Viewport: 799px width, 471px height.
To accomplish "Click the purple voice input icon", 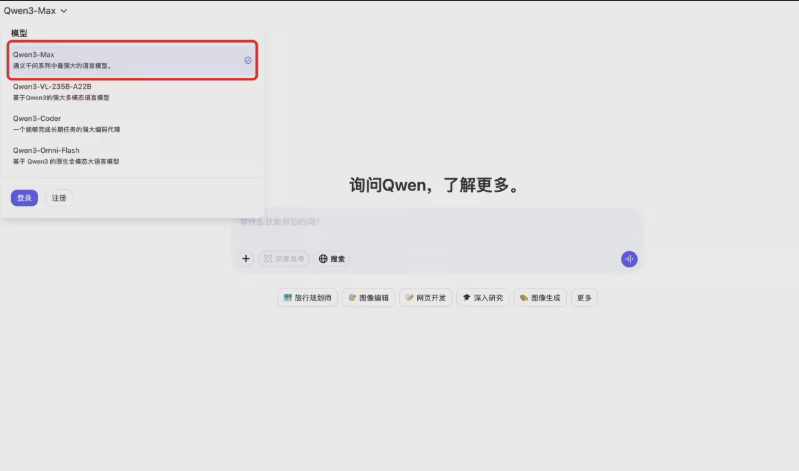I will click(629, 259).
